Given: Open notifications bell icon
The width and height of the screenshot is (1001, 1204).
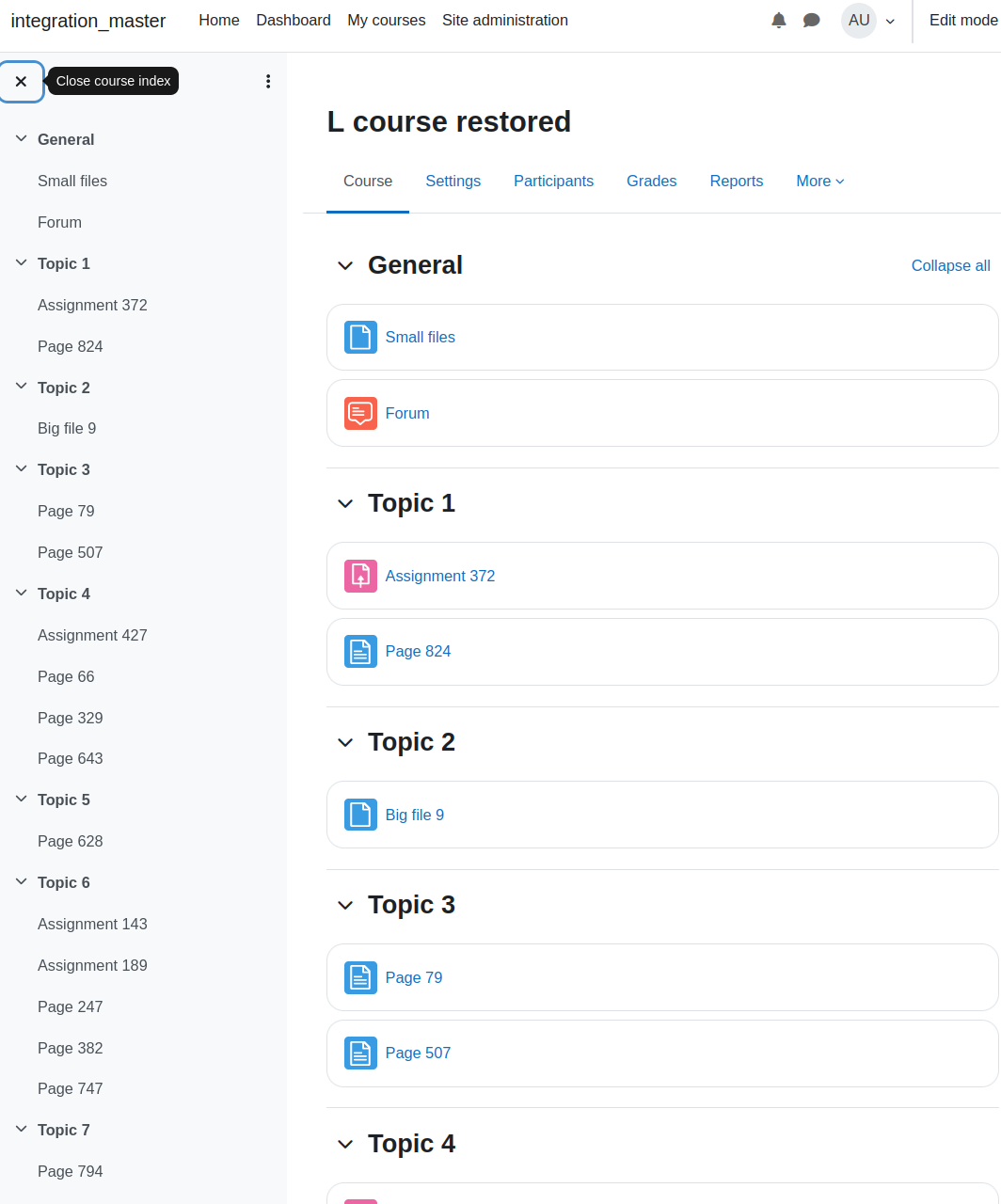Looking at the screenshot, I should click(x=779, y=21).
